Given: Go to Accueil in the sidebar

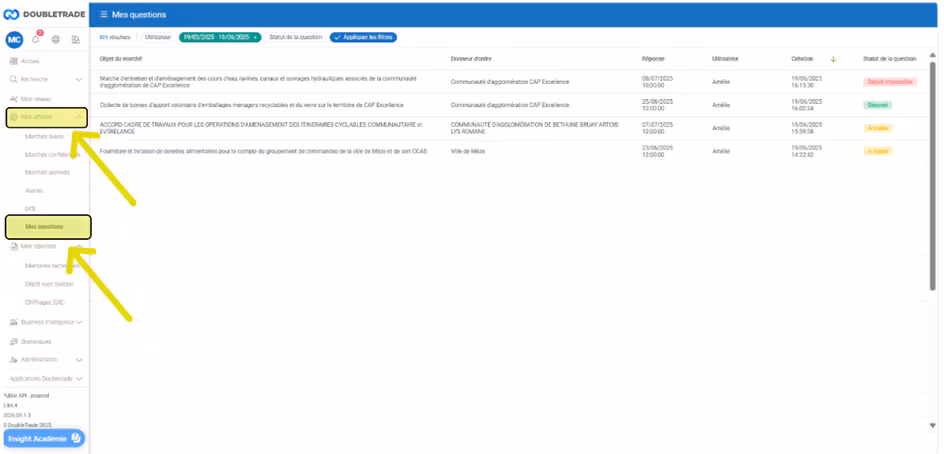Looking at the screenshot, I should [30, 61].
